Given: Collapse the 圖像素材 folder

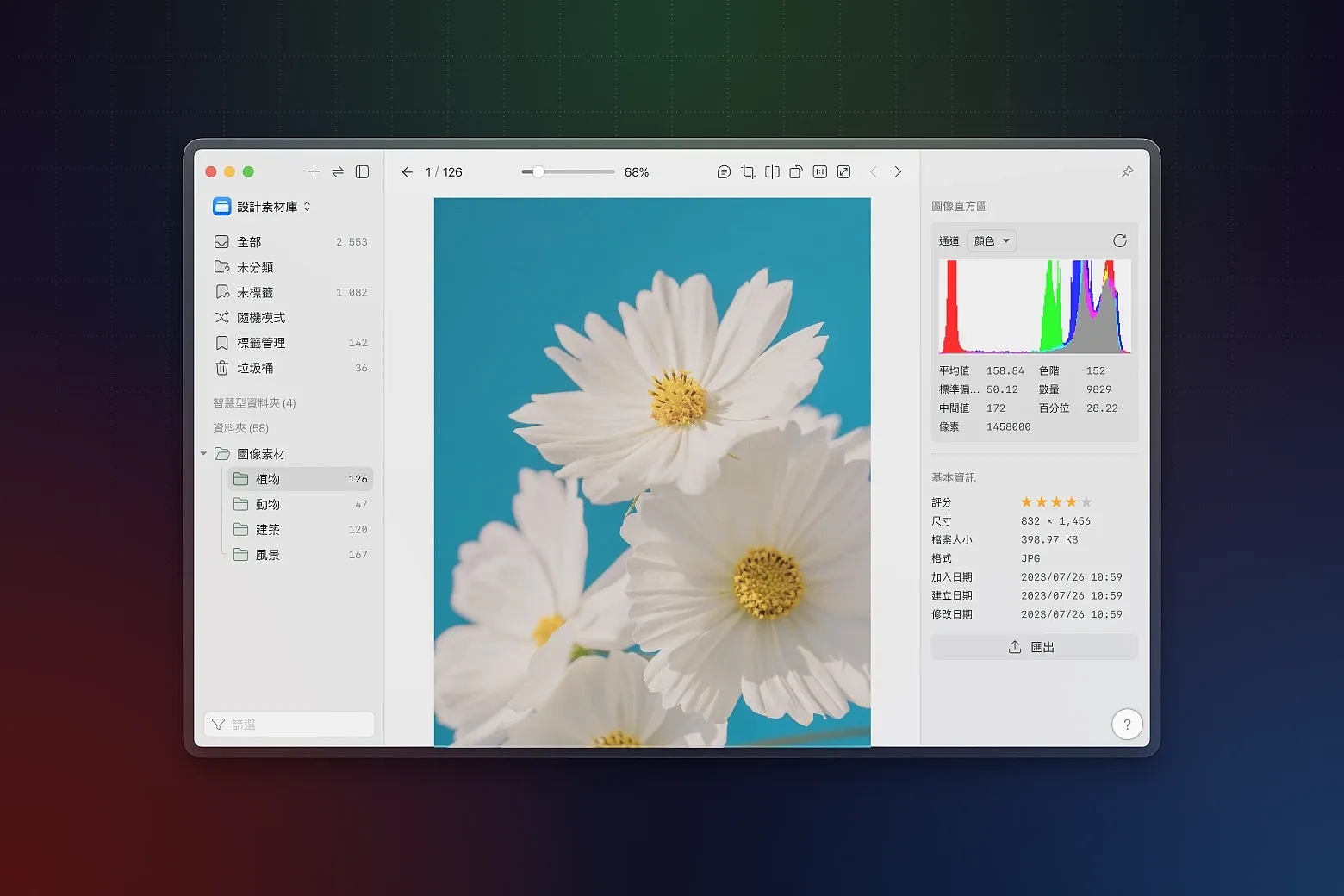Looking at the screenshot, I should pos(203,454).
